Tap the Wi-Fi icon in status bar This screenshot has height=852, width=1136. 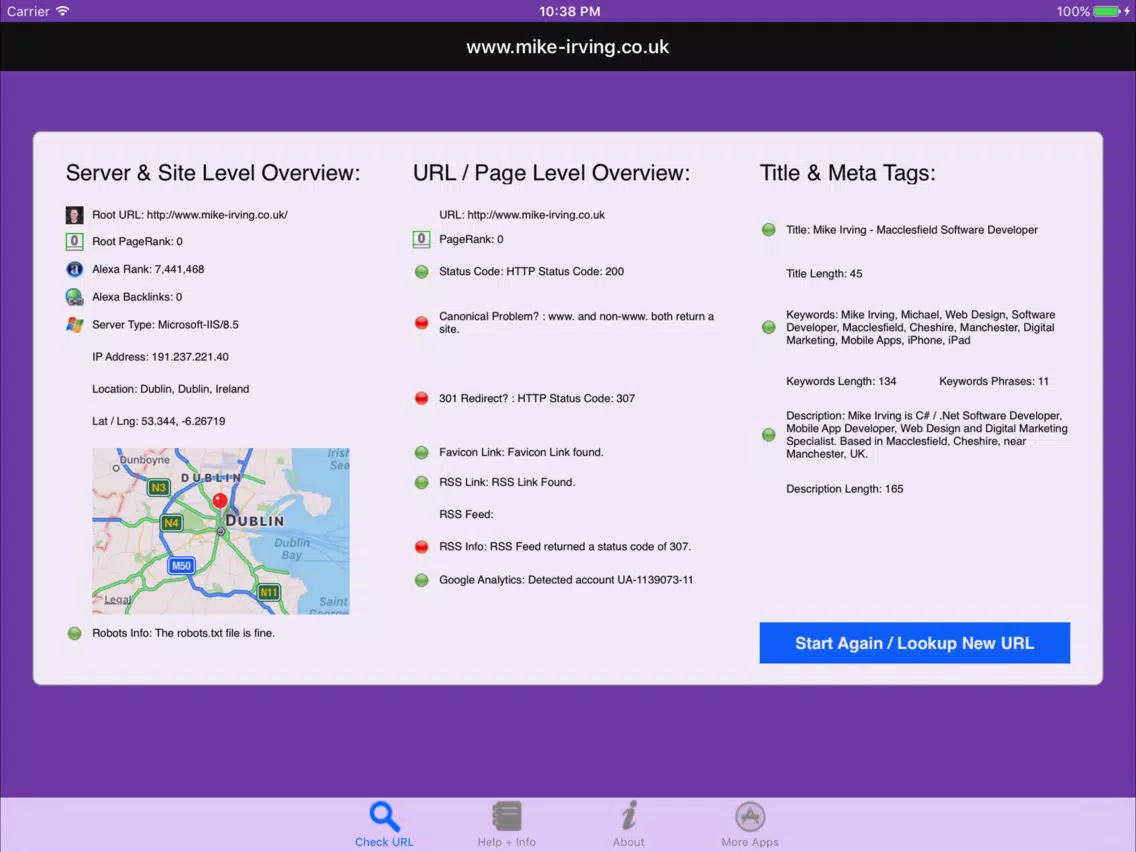63,11
